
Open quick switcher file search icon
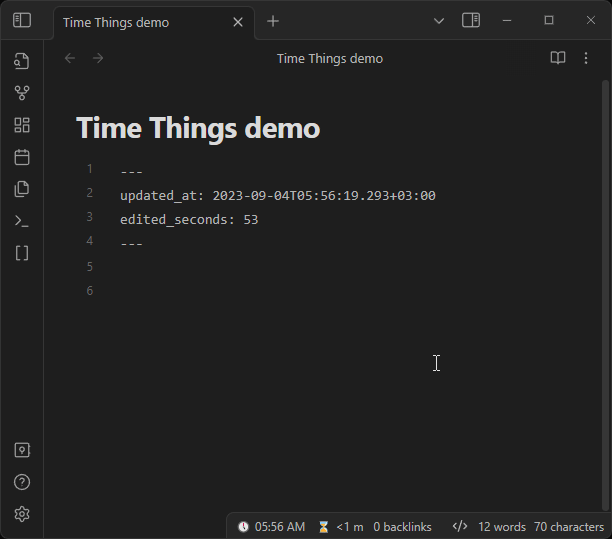pyautogui.click(x=22, y=61)
